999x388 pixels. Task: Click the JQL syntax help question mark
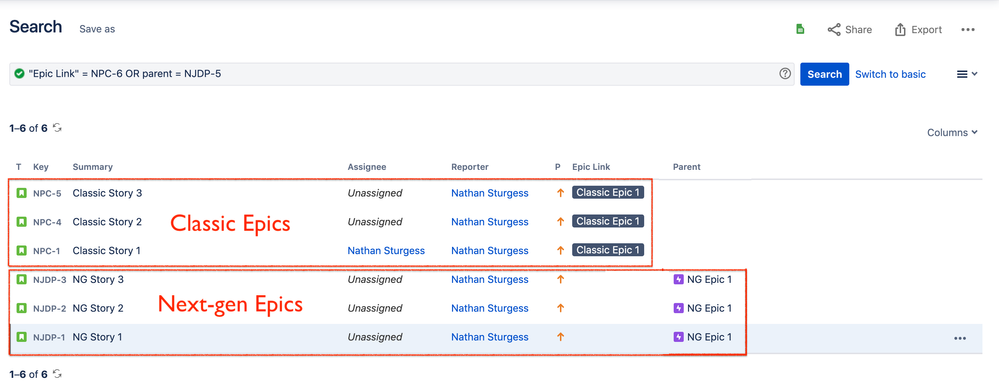pos(785,74)
